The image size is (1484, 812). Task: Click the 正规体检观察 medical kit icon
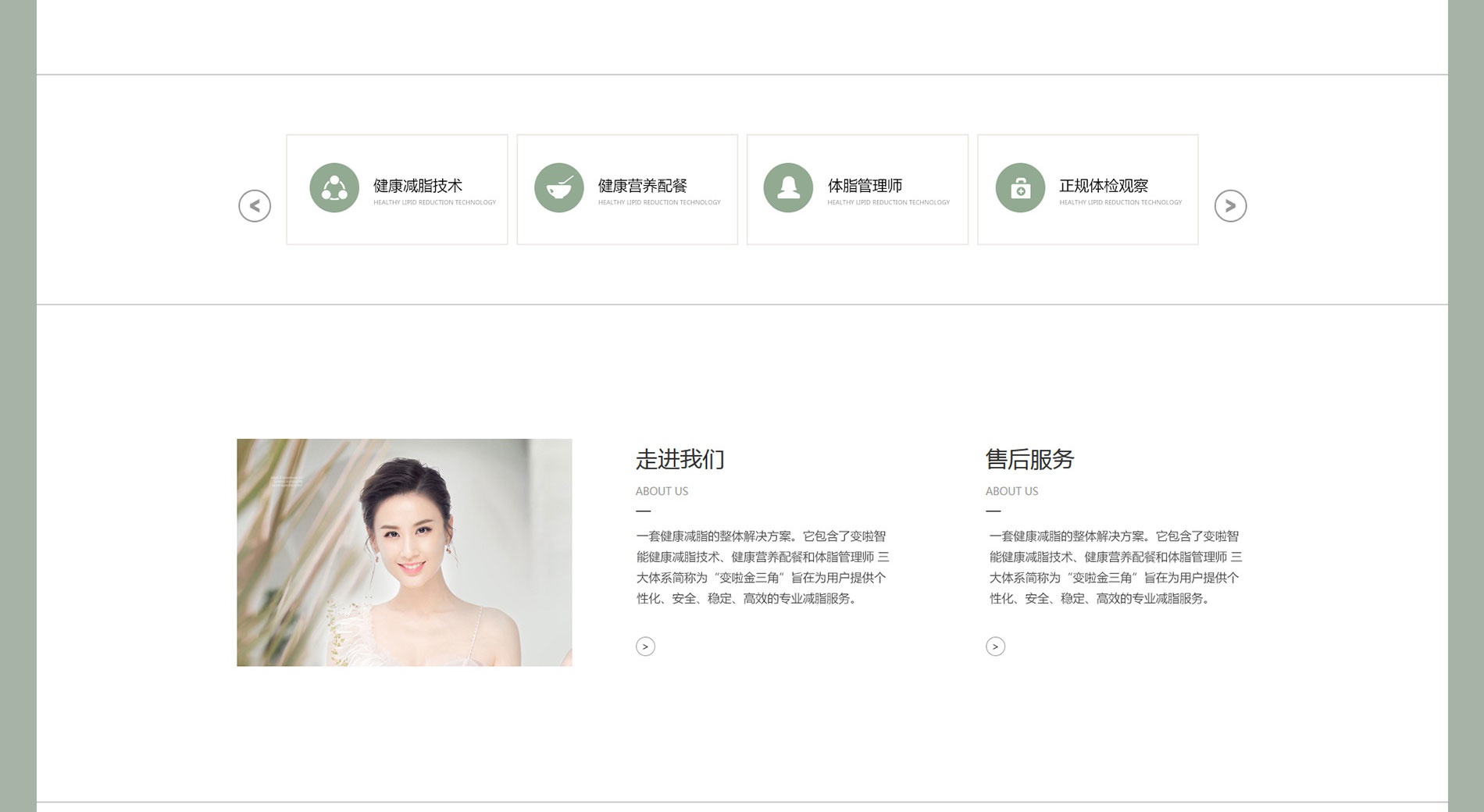1020,187
